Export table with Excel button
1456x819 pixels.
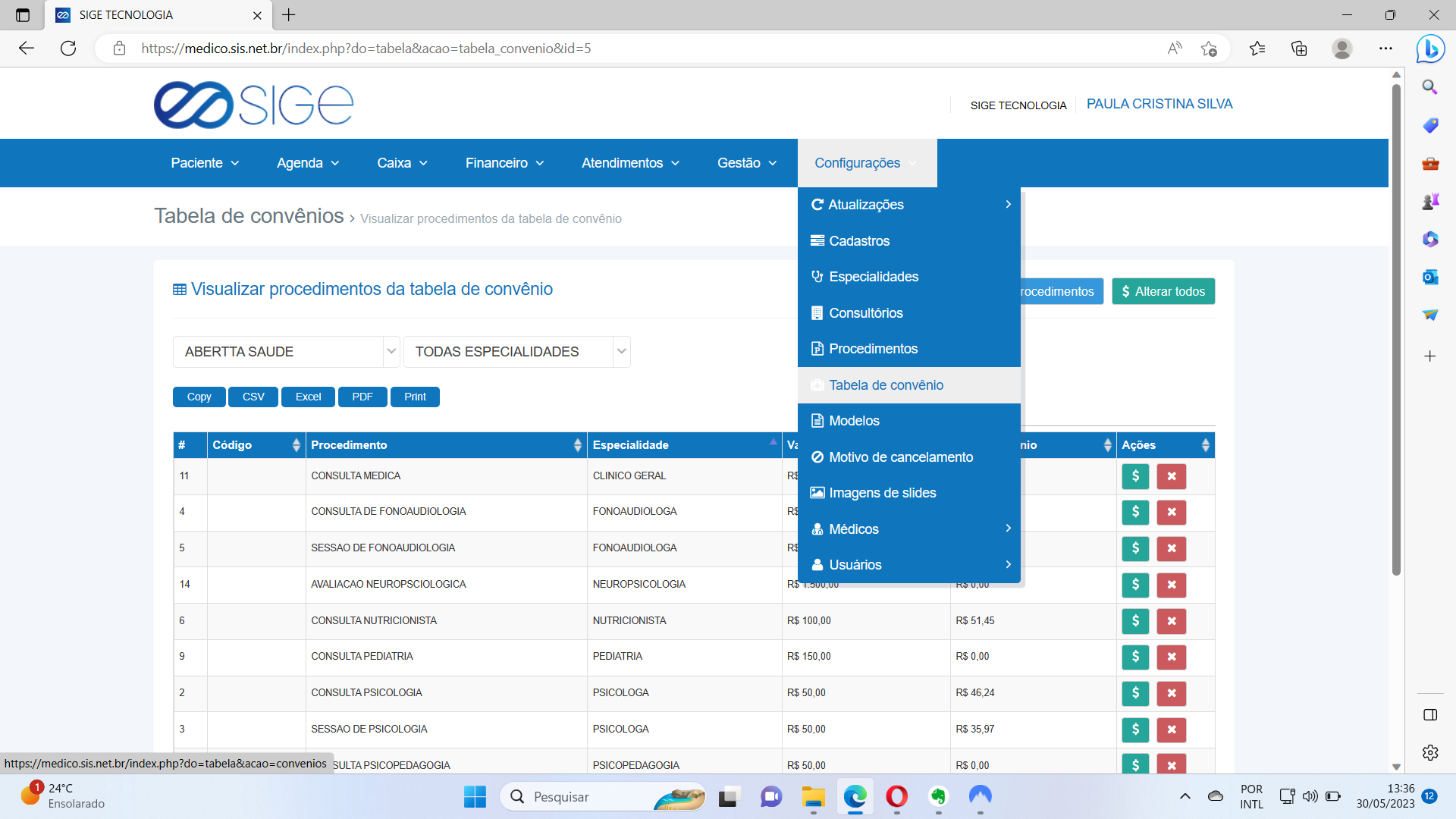coord(308,397)
